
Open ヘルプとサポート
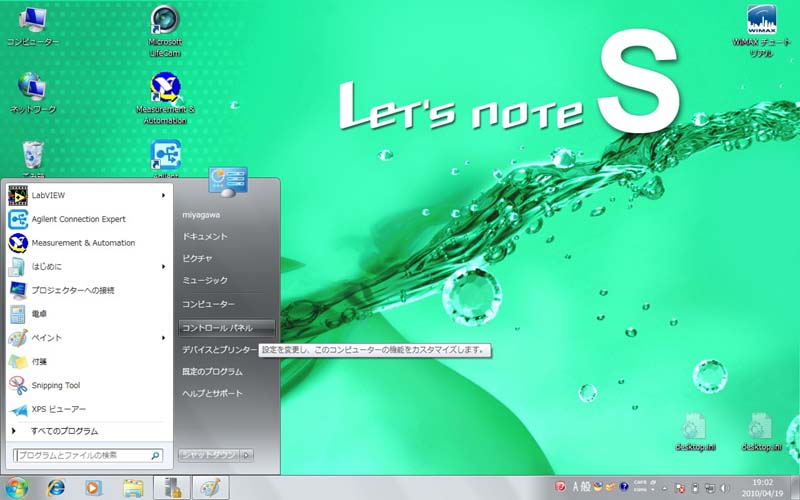tap(212, 393)
